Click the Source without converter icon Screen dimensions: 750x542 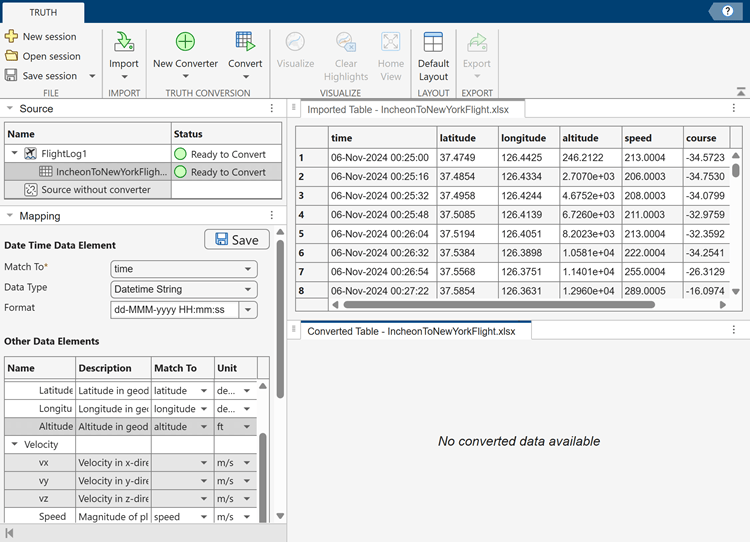[x=31, y=190]
